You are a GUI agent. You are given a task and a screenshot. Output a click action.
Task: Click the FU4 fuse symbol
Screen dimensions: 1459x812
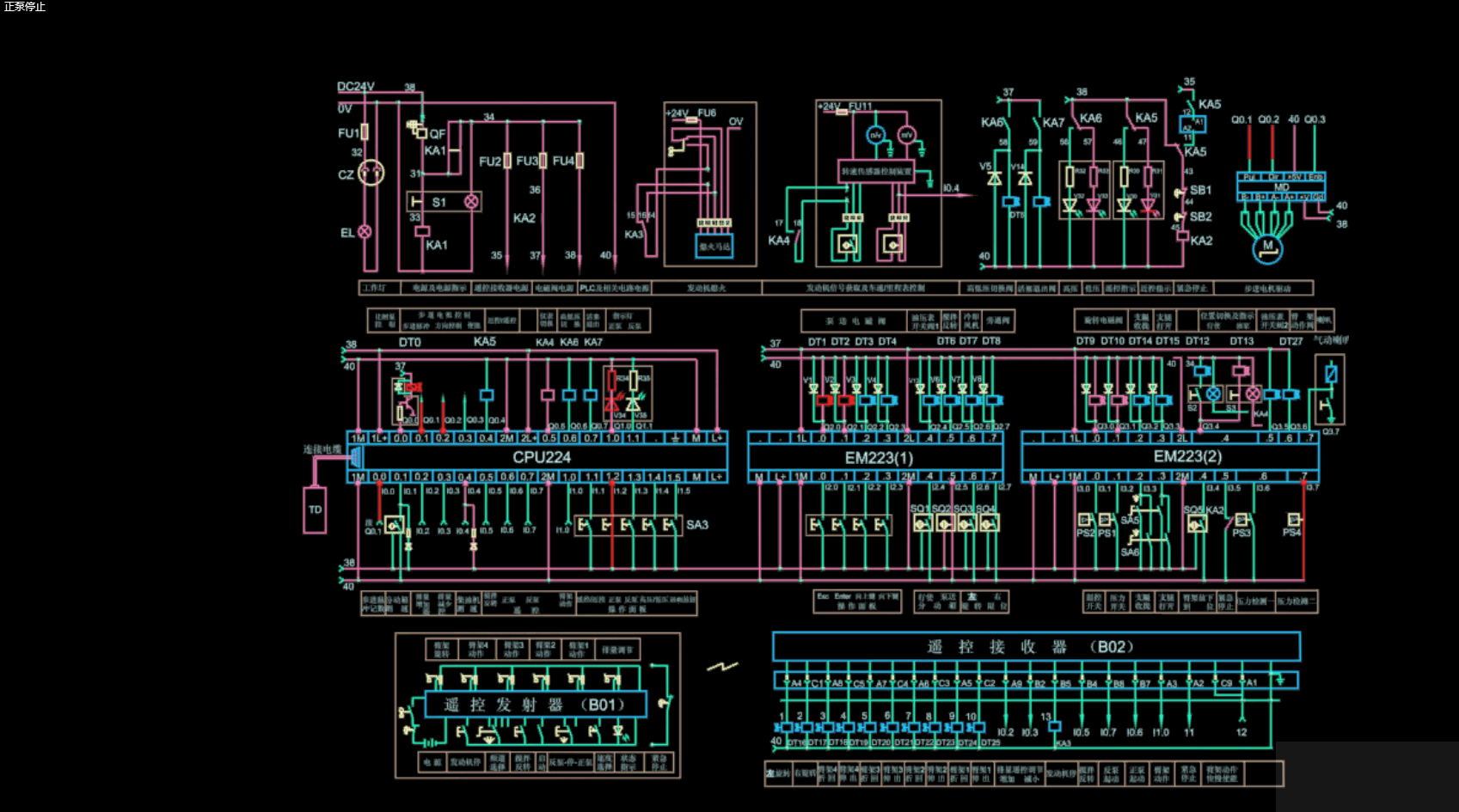(x=579, y=161)
